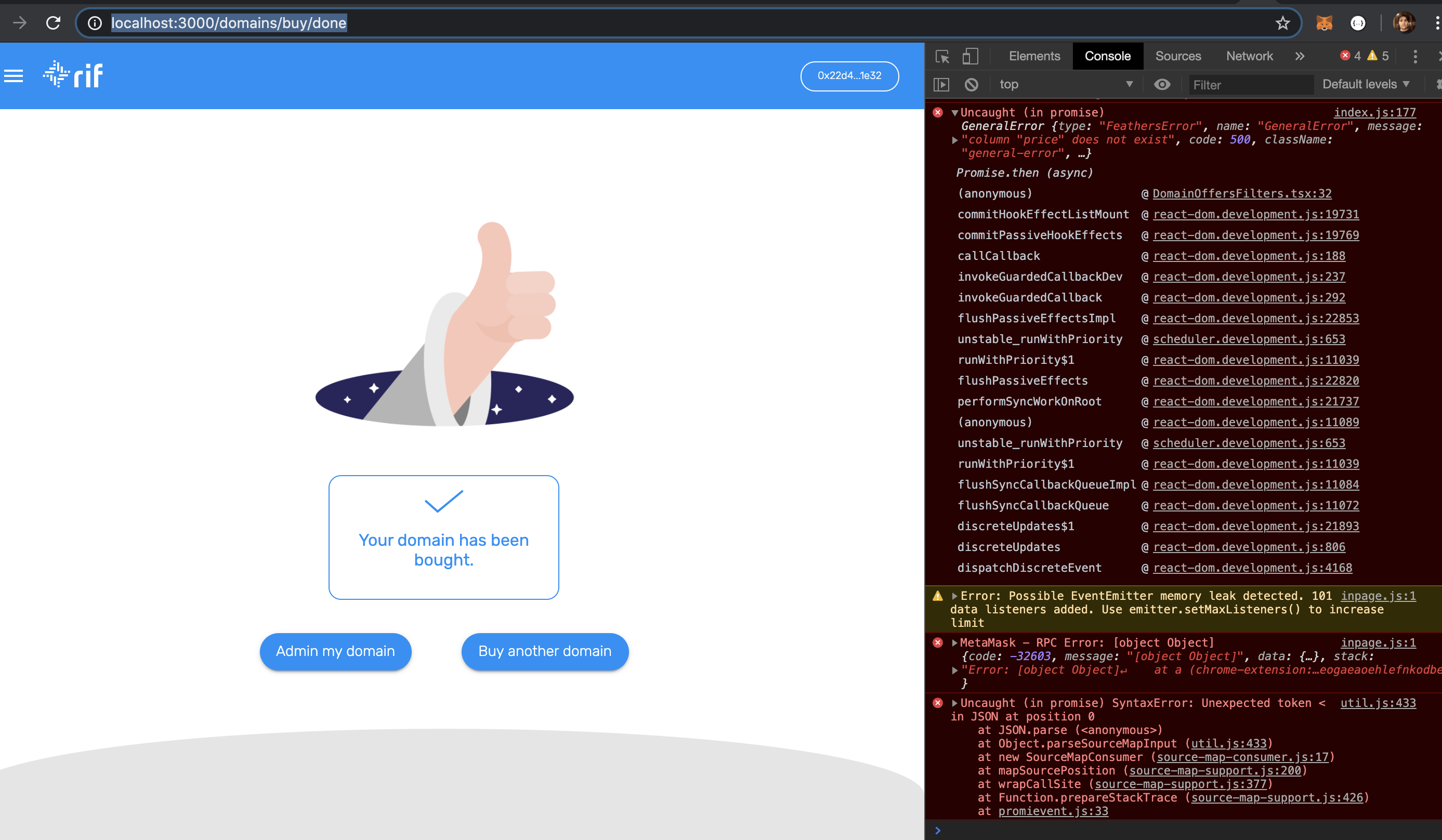Switch to the Network tab

point(1249,56)
